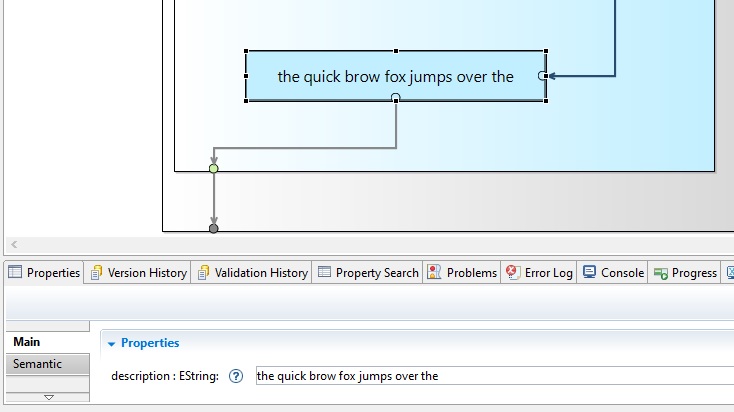Viewport: 734px width, 412px height.
Task: Click the Properties tab table icon
Action: [x=15, y=272]
